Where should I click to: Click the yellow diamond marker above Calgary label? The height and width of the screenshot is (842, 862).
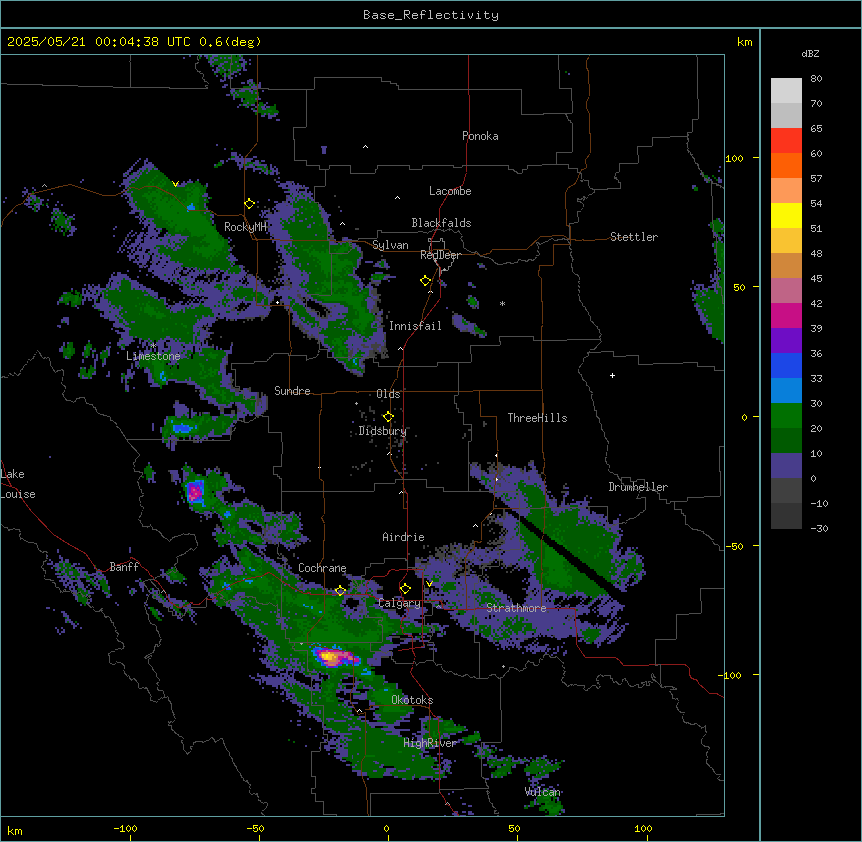click(x=405, y=589)
